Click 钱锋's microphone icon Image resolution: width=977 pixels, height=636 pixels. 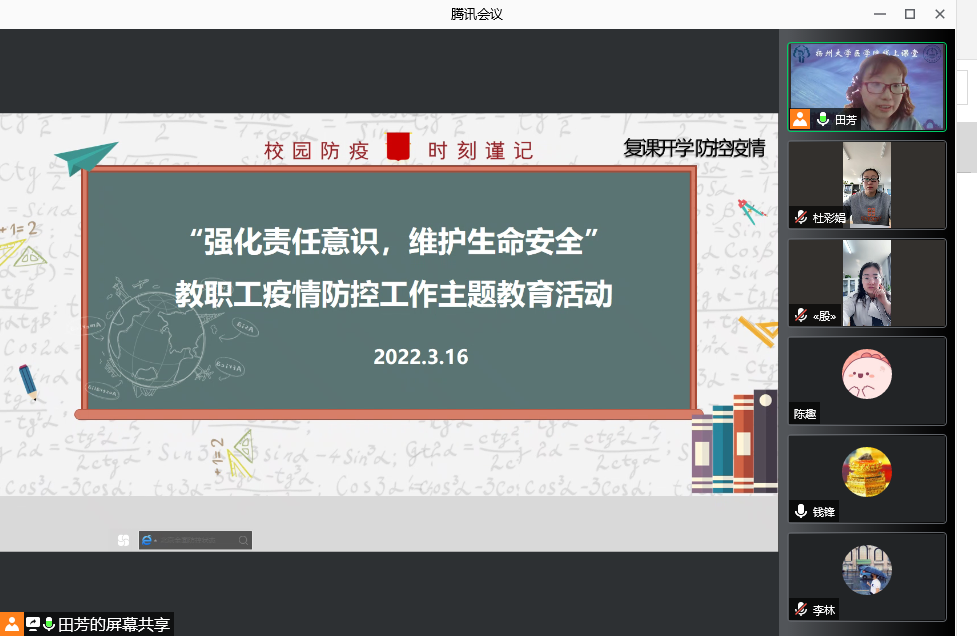pyautogui.click(x=801, y=511)
